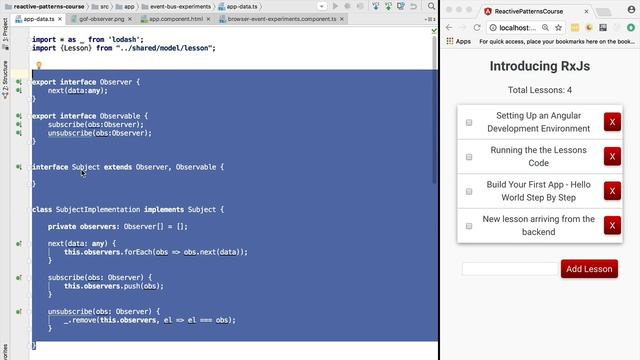Click the VCS commit changes icon
Screen dimensions: 640x360
(388, 6)
